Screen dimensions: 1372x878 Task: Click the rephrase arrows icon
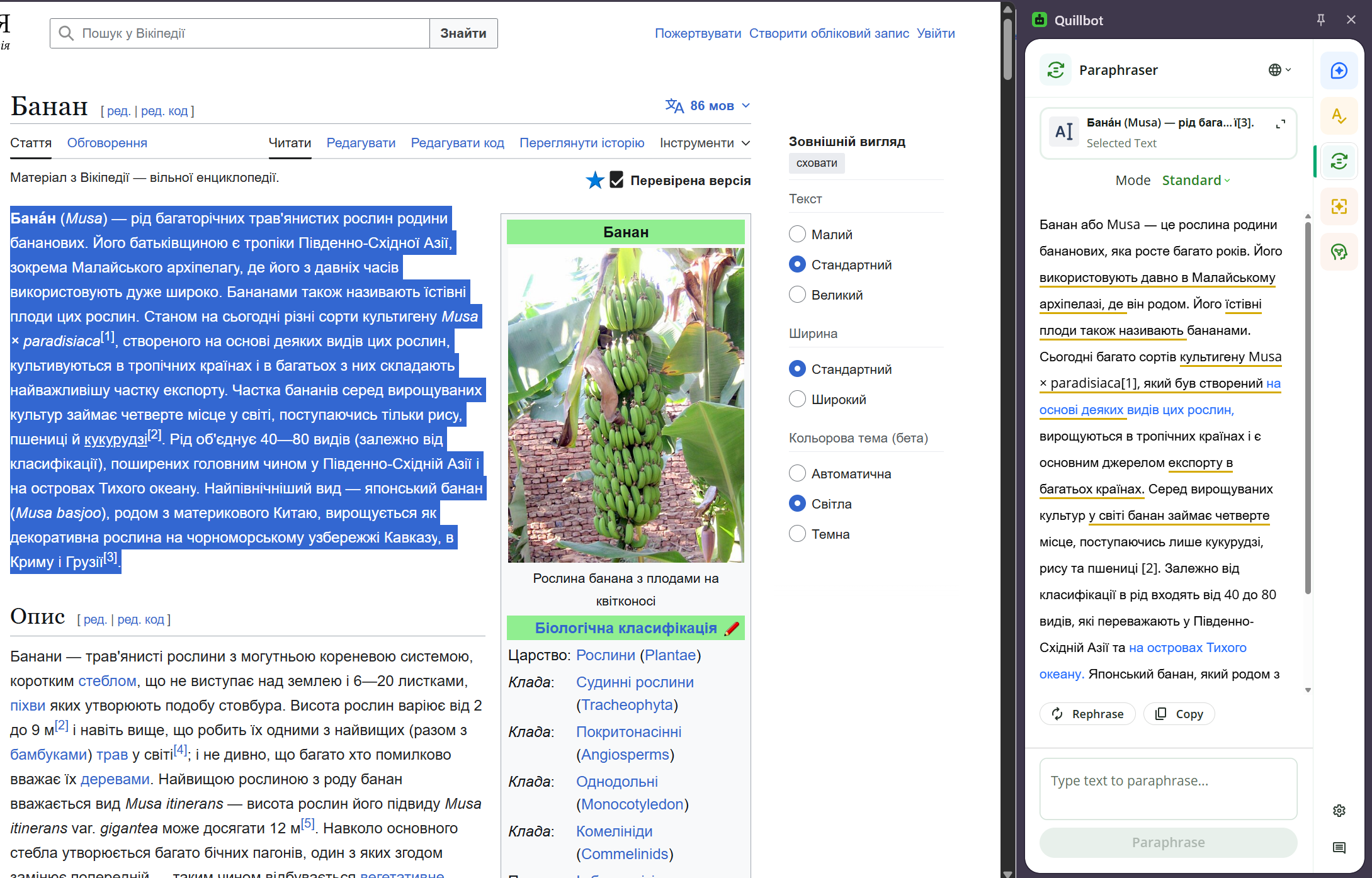pos(1057,714)
